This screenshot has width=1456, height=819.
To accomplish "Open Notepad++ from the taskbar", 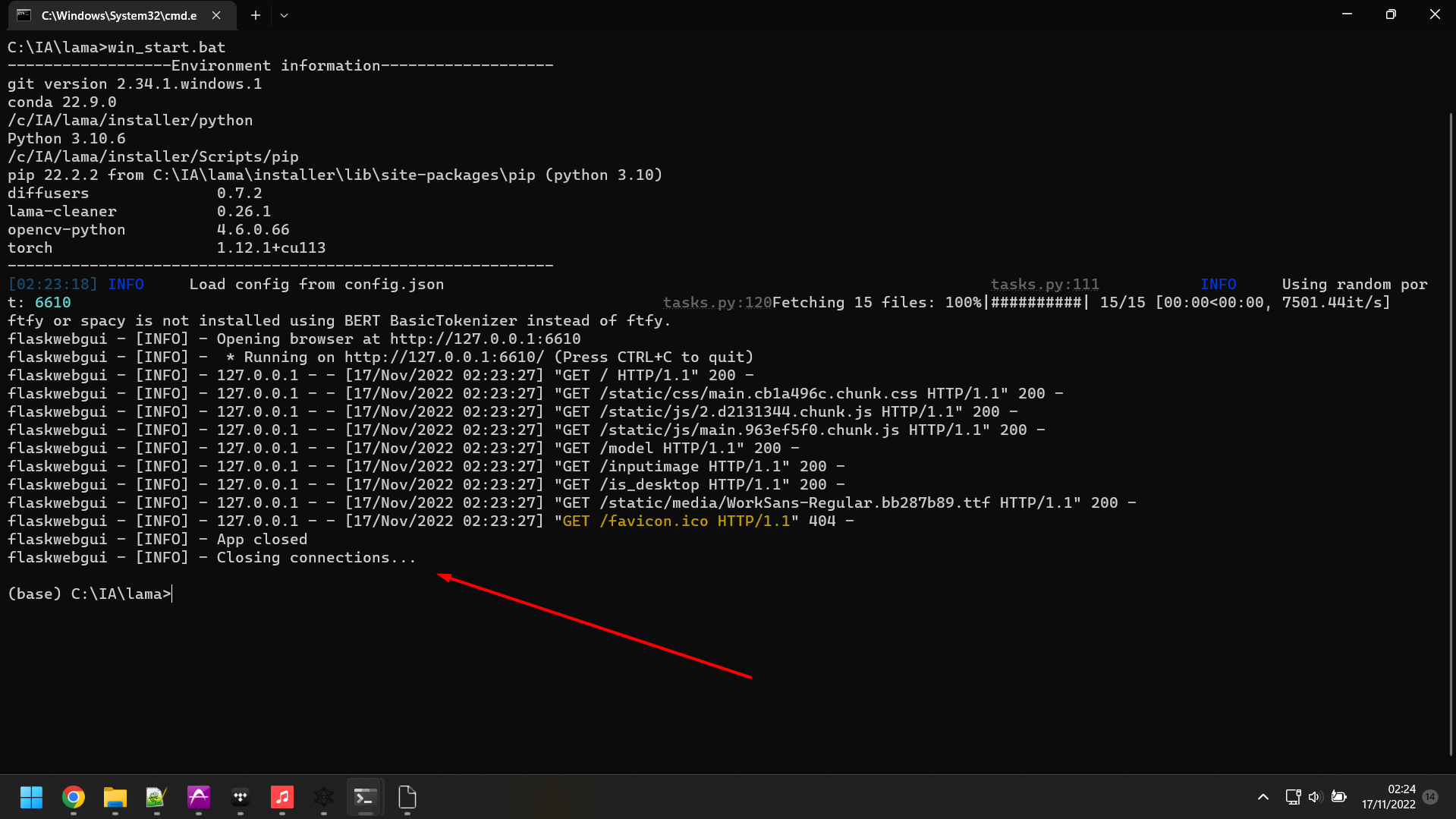I will coord(156,798).
